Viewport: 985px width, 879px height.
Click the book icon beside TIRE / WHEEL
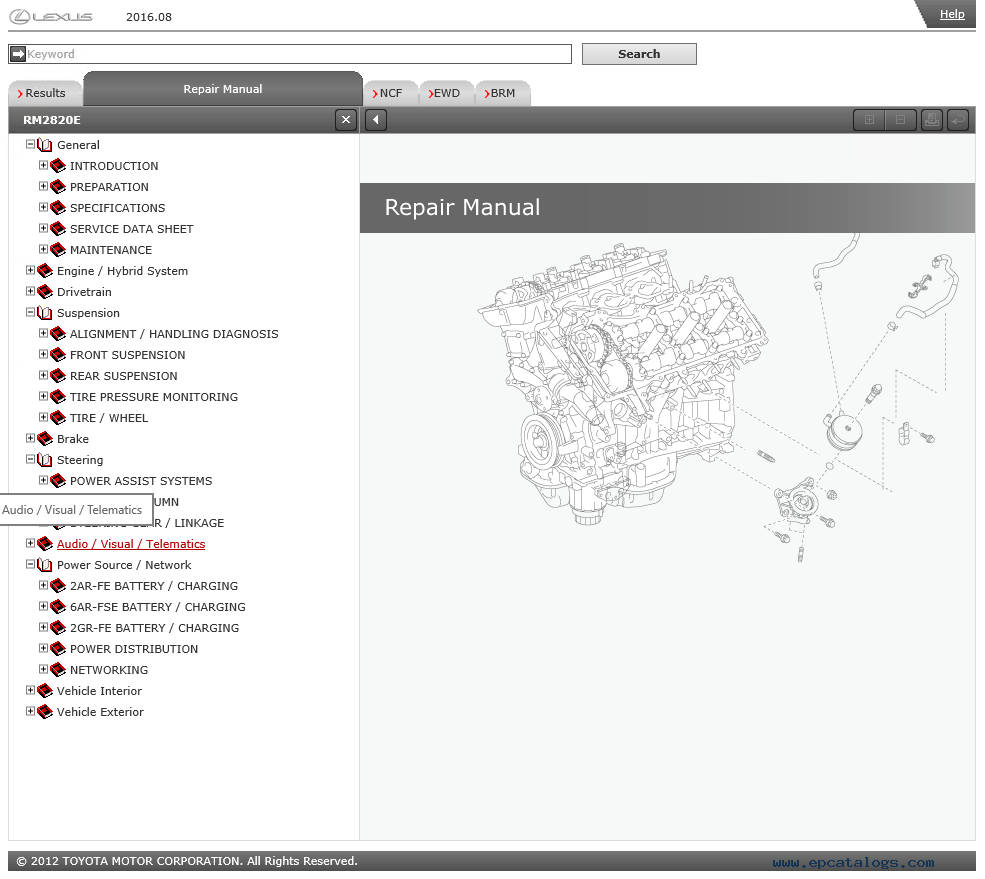coord(58,418)
